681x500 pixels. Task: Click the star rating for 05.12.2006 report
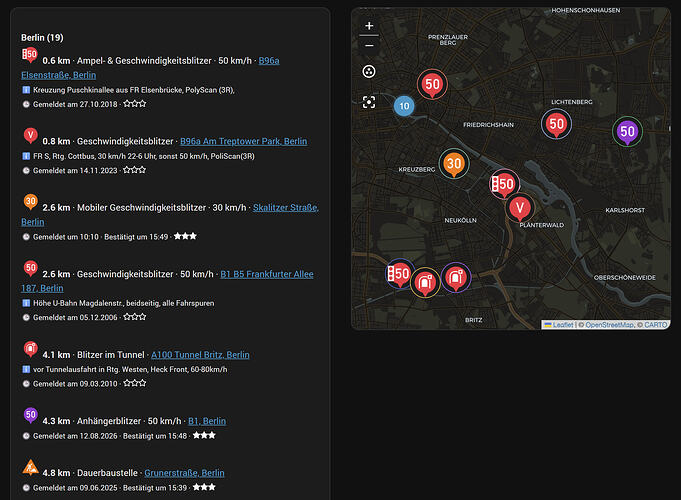[135, 317]
